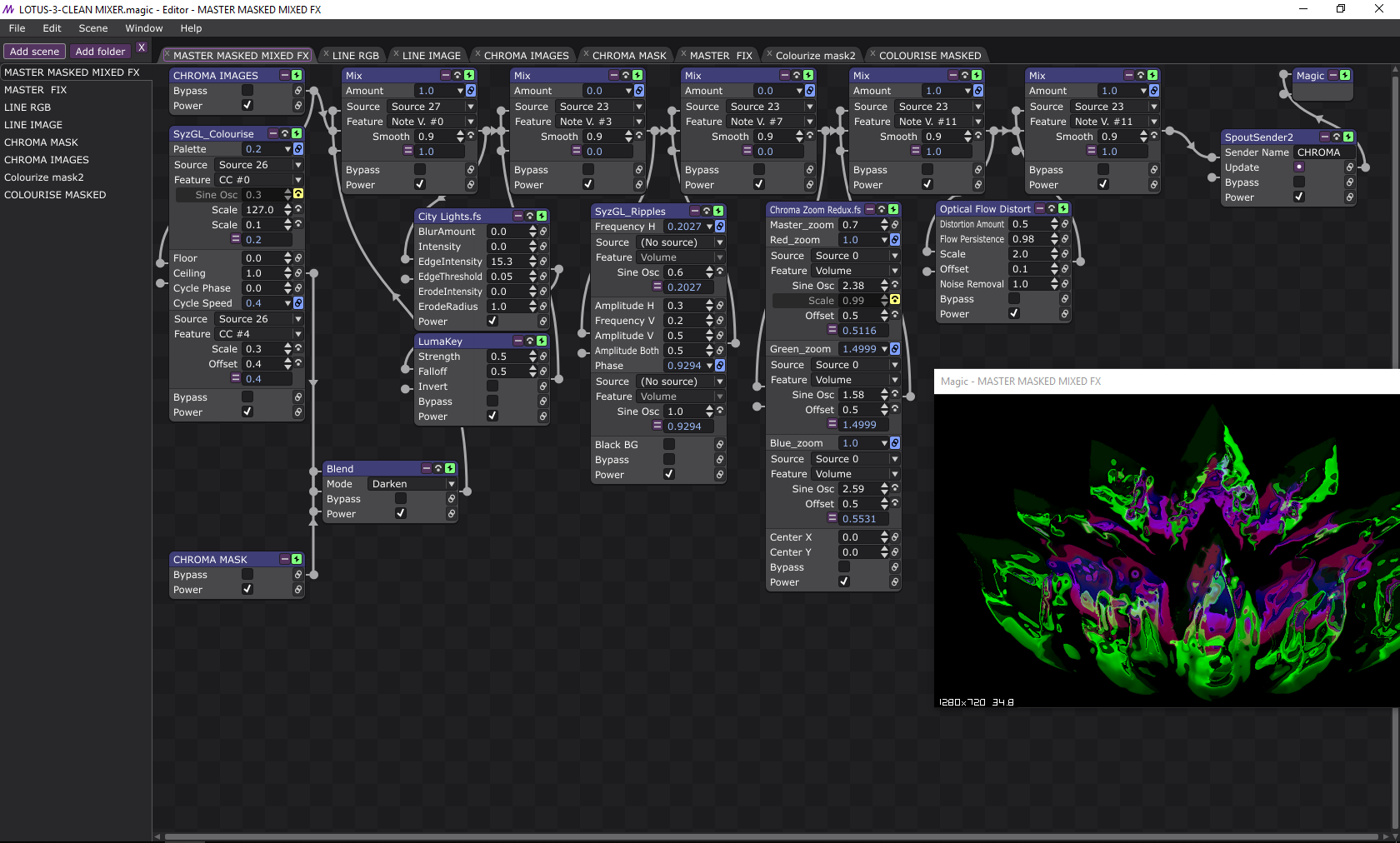Click purple equals icon next to 0.5116 value
This screenshot has height=843, width=1400.
(x=832, y=330)
